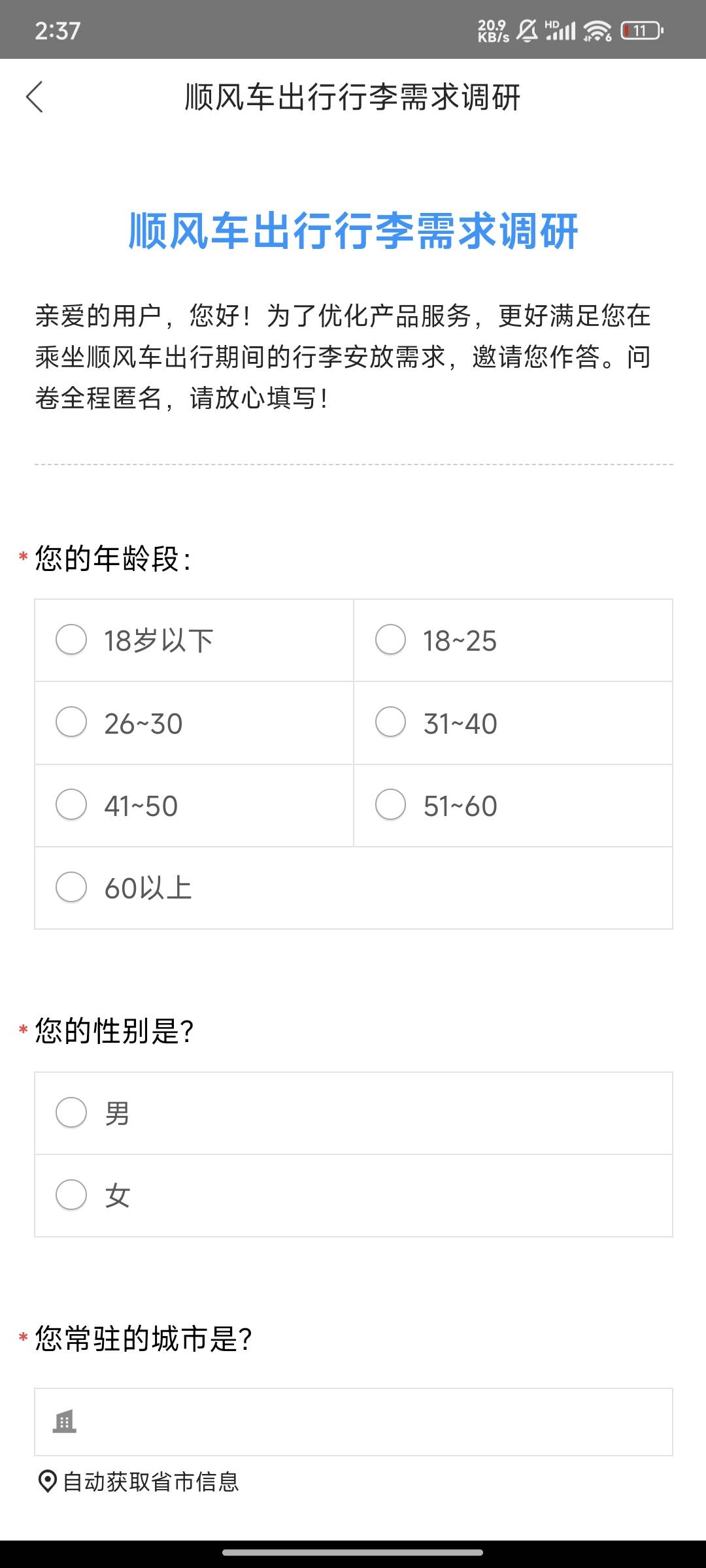This screenshot has height=1568, width=706.
Task: Tap the back arrow icon
Action: point(35,97)
